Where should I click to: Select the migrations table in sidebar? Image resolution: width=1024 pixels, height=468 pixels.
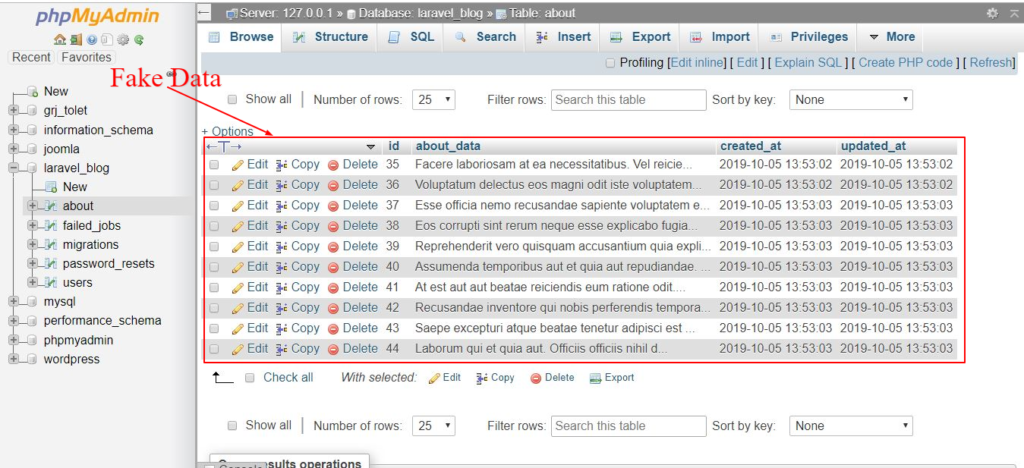[90, 245]
